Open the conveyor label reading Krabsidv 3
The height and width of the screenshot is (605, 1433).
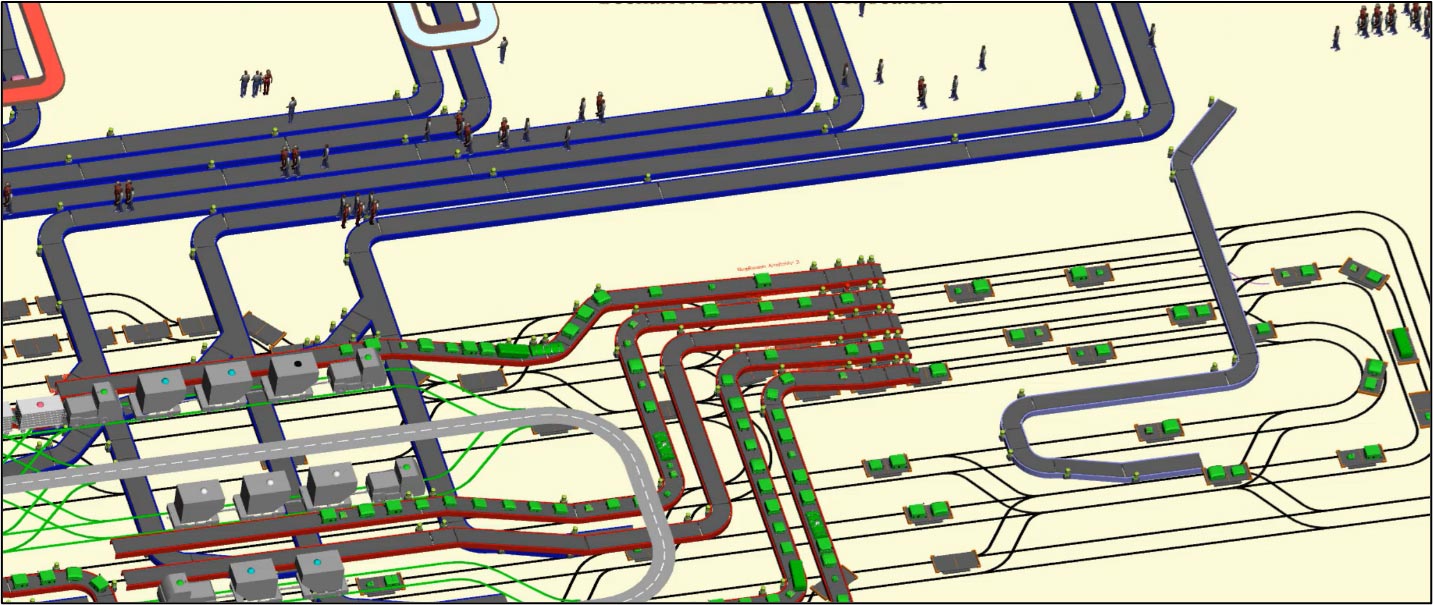766,265
